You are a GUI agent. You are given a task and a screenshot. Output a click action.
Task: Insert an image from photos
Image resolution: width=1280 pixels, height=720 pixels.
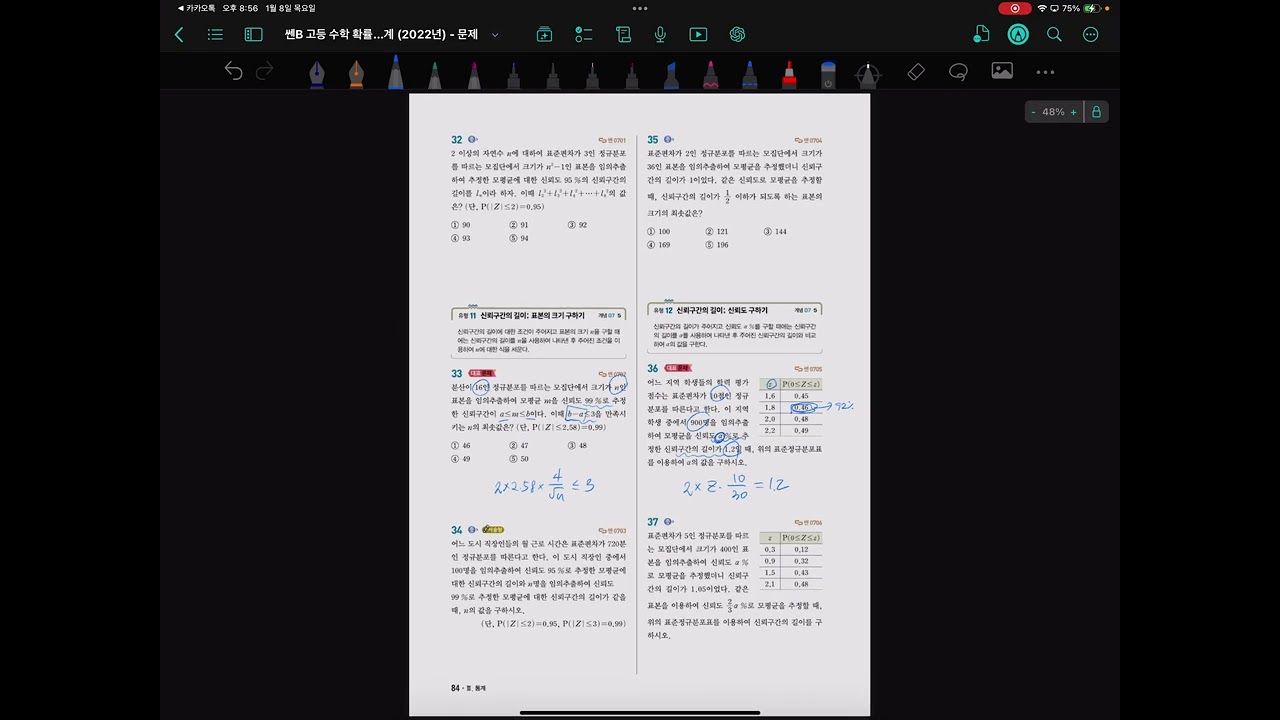coord(1002,71)
